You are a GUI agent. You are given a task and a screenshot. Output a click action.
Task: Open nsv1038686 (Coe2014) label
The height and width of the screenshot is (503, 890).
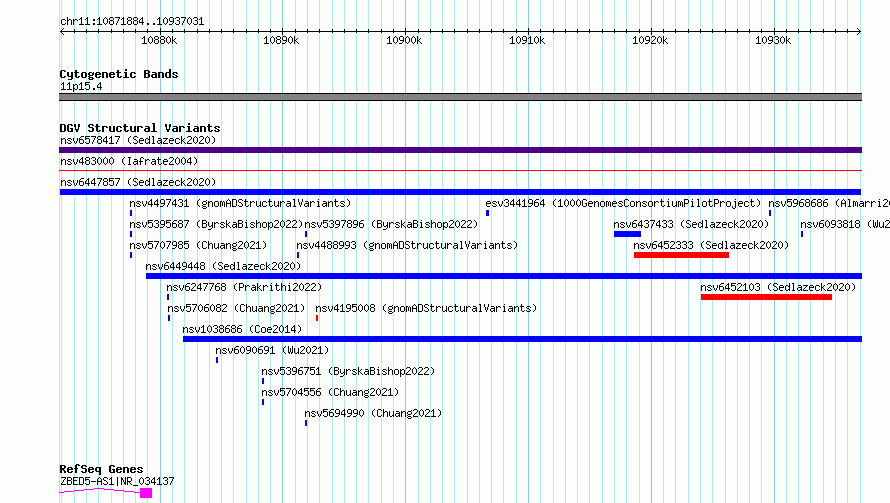click(x=242, y=329)
